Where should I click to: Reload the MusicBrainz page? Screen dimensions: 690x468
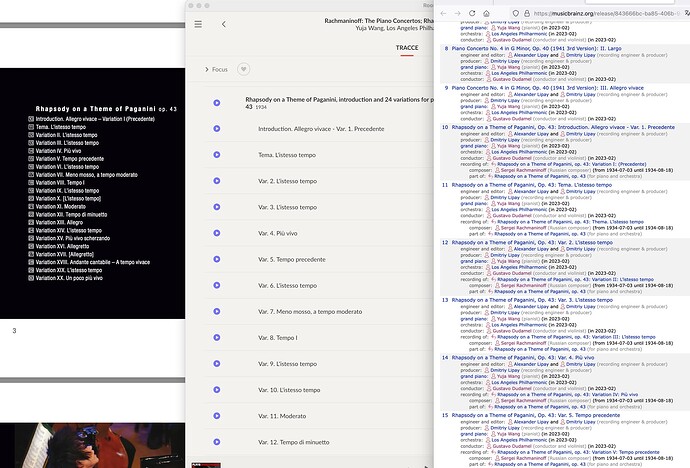click(472, 13)
